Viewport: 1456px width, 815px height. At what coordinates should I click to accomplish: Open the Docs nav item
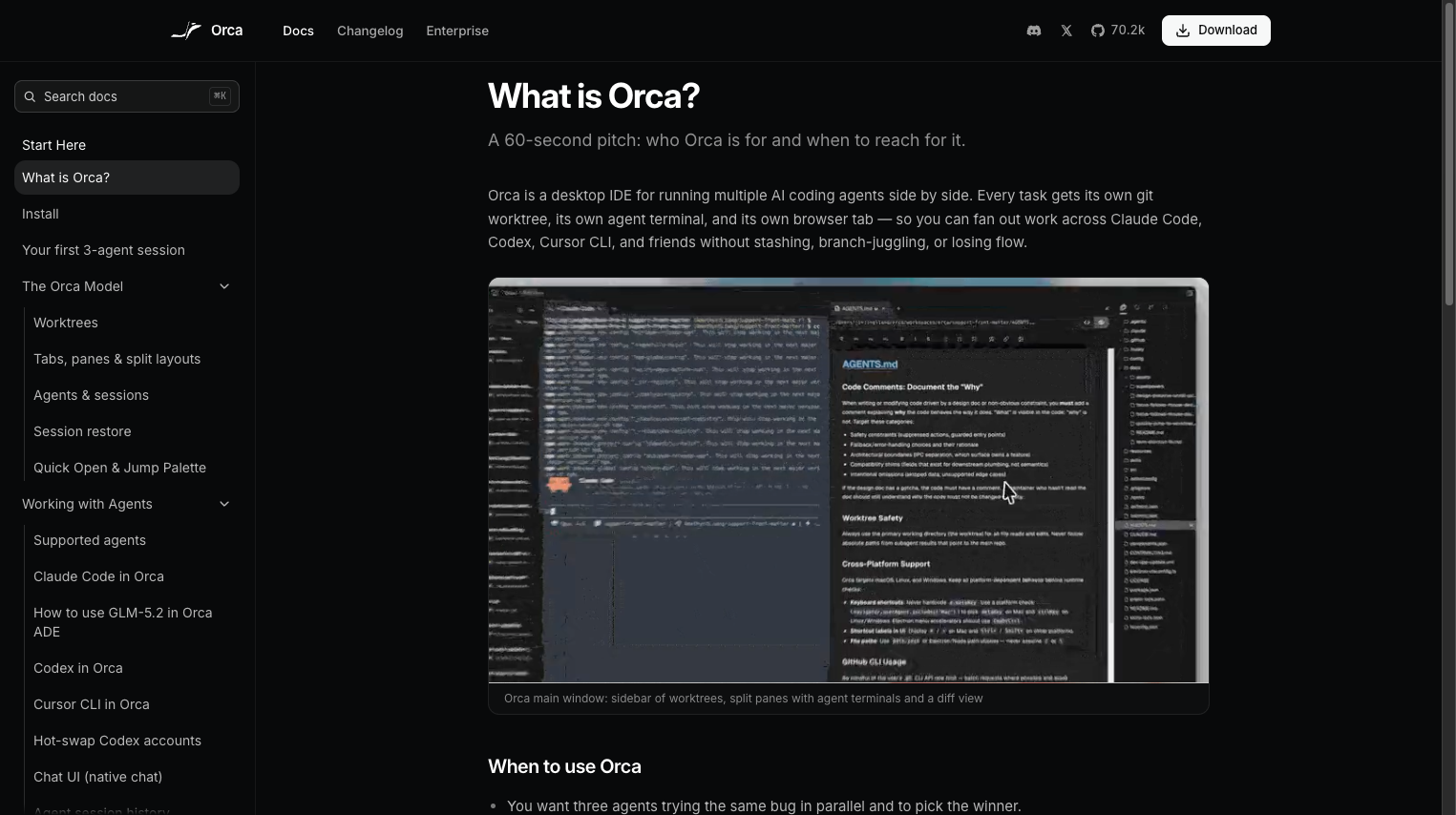(x=298, y=31)
